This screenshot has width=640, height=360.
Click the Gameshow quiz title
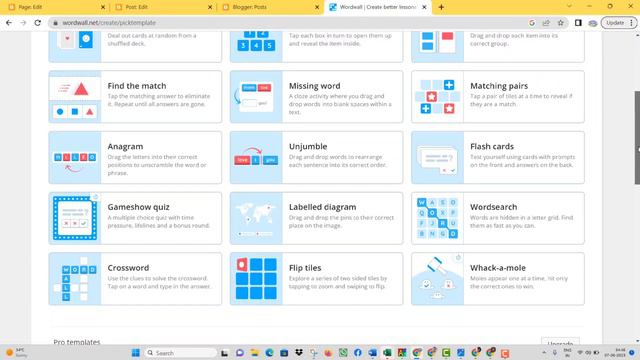click(x=138, y=207)
